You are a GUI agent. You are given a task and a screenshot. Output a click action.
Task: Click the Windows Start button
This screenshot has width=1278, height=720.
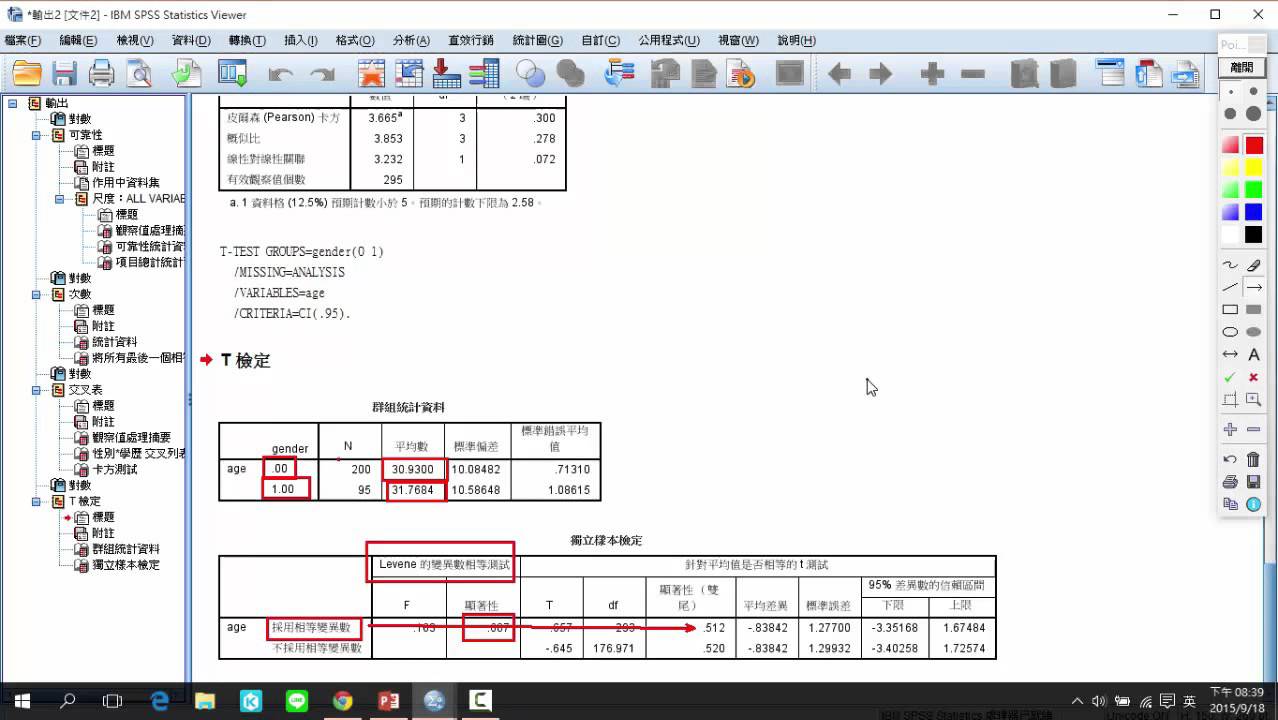pos(21,701)
